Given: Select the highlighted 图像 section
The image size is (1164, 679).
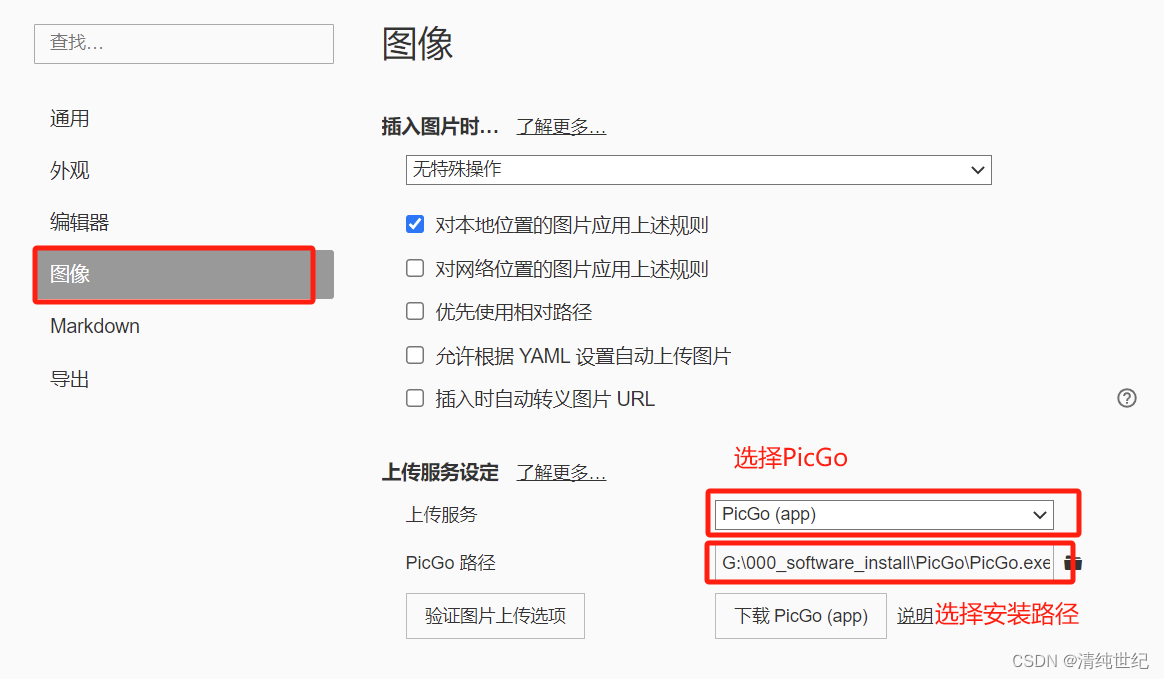Looking at the screenshot, I should tap(70, 274).
